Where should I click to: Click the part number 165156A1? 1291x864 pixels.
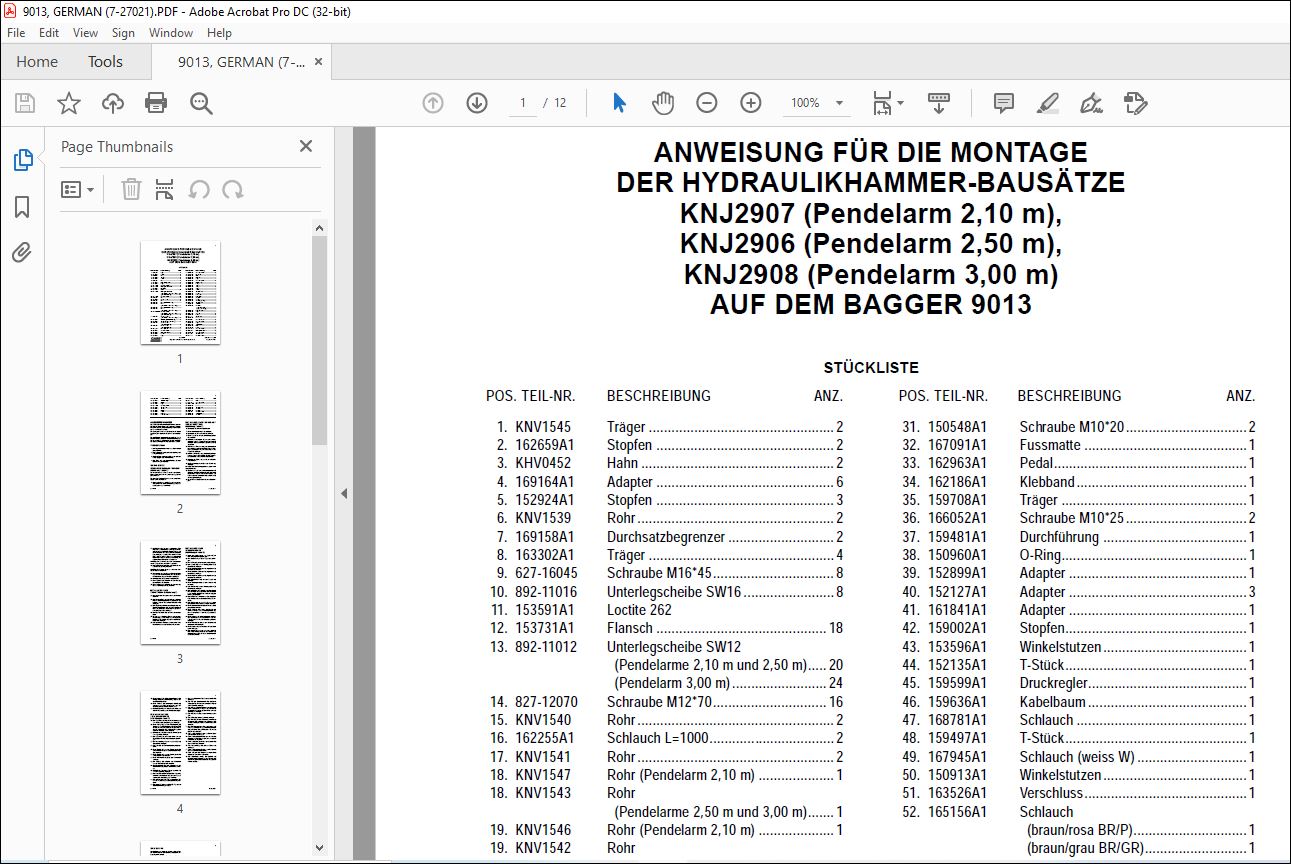[x=958, y=812]
